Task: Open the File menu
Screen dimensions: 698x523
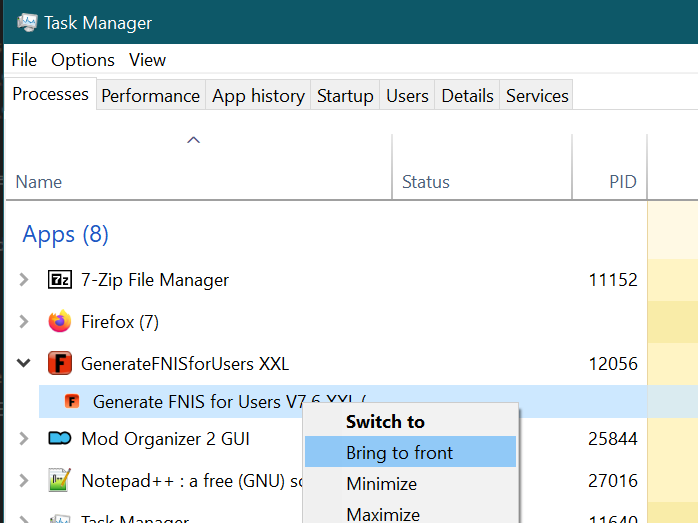Action: 24,60
